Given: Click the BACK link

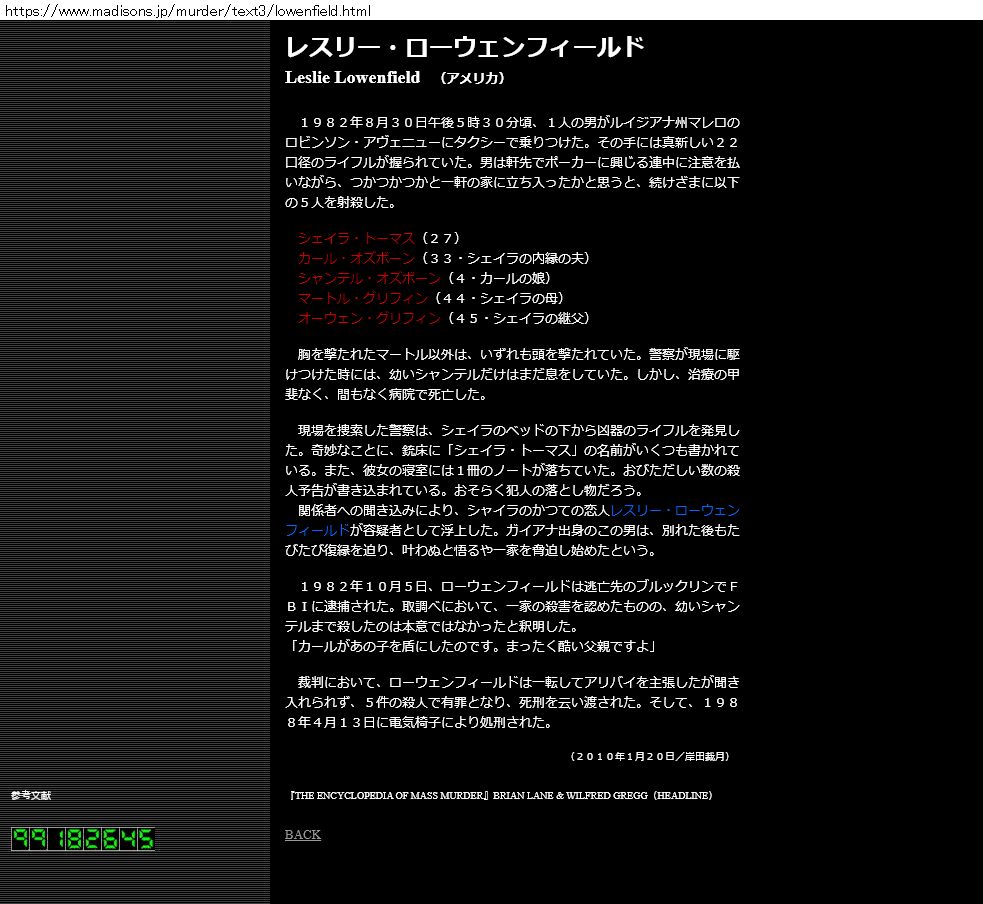Looking at the screenshot, I should click(302, 835).
